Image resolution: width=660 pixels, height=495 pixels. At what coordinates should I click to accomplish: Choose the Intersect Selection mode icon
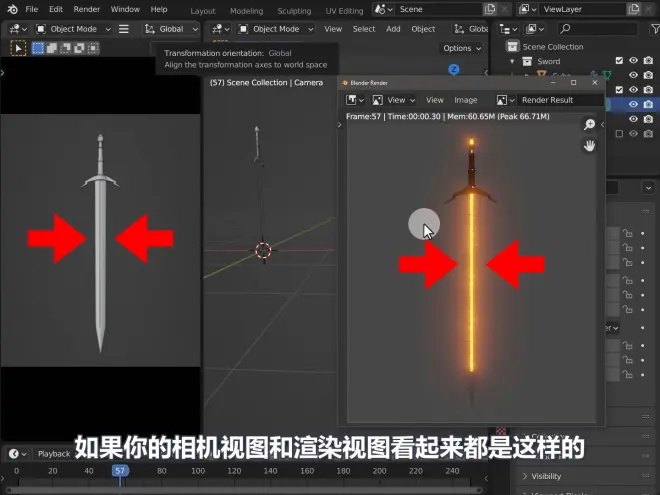93,48
